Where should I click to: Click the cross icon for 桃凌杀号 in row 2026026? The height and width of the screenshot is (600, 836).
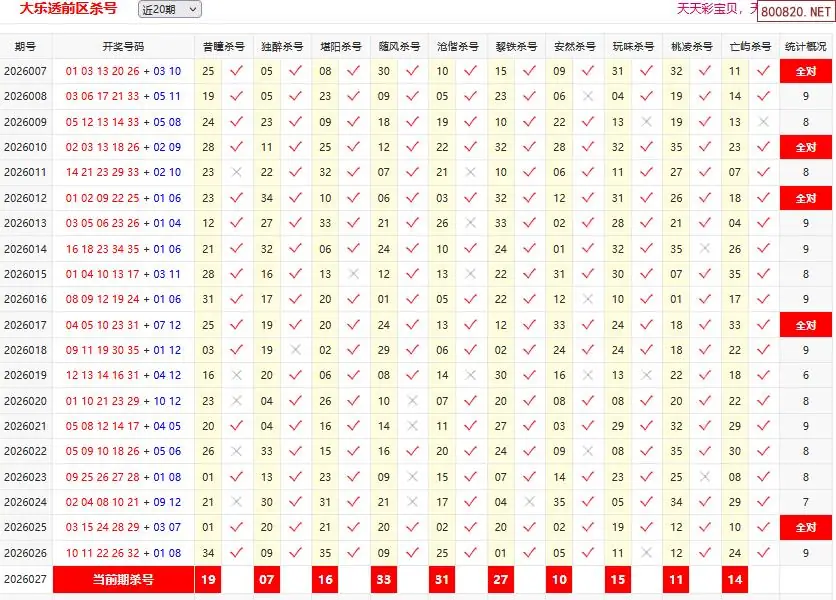(x=705, y=553)
